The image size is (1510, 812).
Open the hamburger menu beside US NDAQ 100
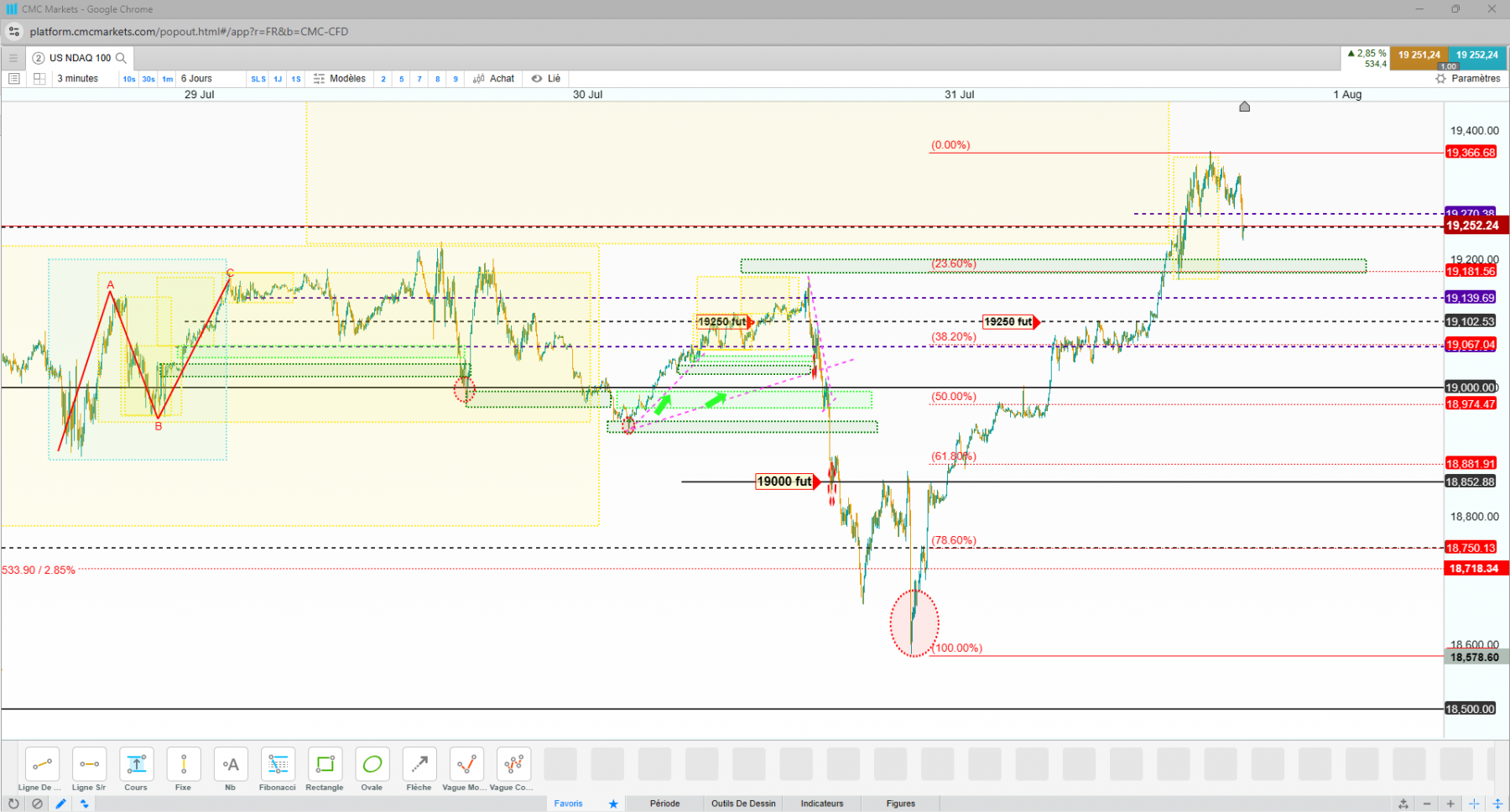tap(13, 58)
